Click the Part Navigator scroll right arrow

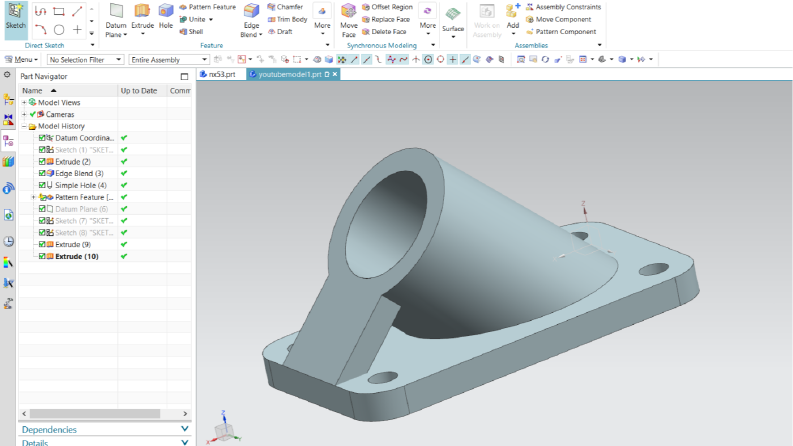pos(185,414)
